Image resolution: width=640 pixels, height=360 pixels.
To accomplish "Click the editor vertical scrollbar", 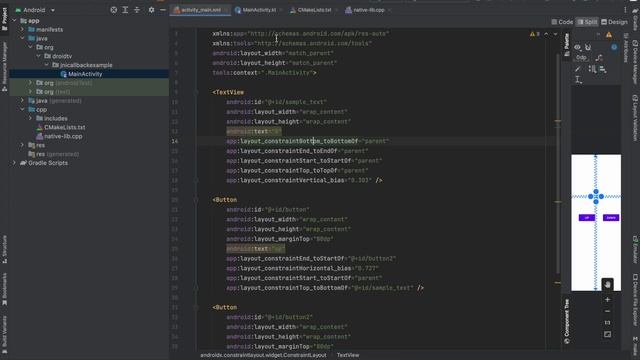I will [x=558, y=163].
